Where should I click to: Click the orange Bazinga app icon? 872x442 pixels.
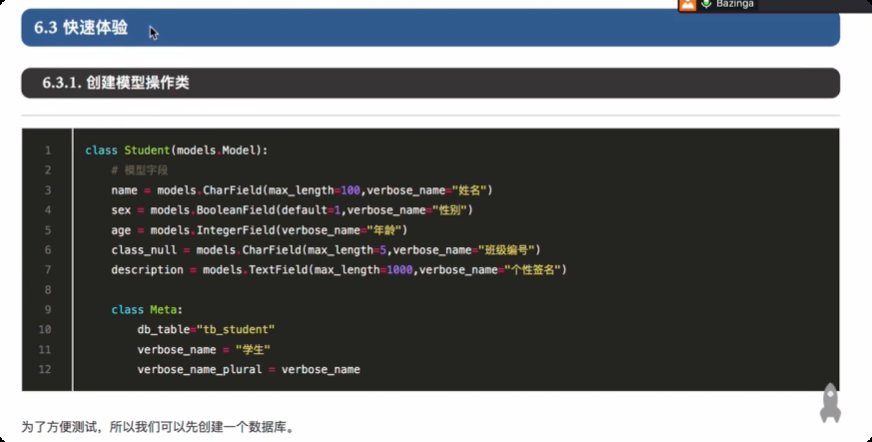pyautogui.click(x=687, y=5)
